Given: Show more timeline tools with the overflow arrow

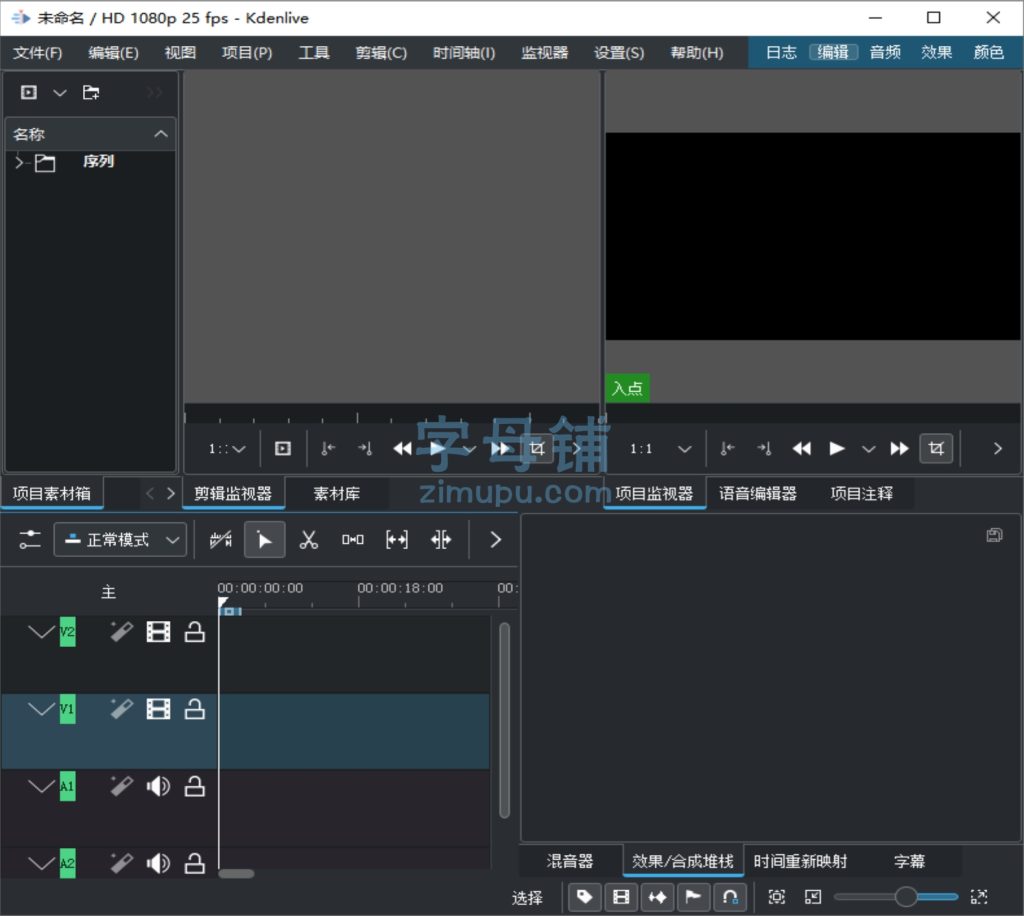Looking at the screenshot, I should pos(496,540).
